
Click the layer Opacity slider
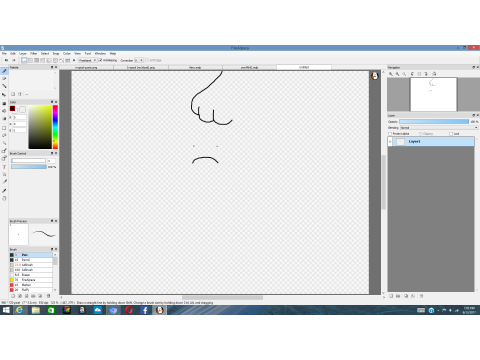pyautogui.click(x=434, y=122)
